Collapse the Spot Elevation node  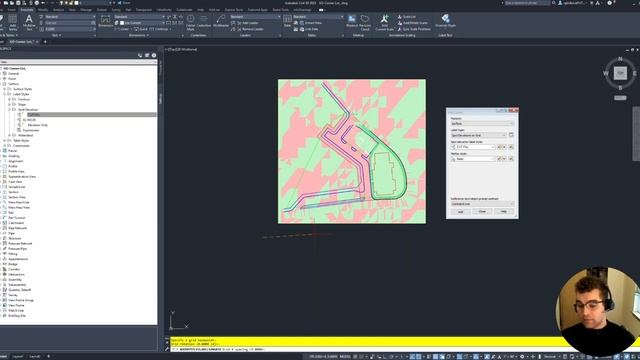click(9, 109)
